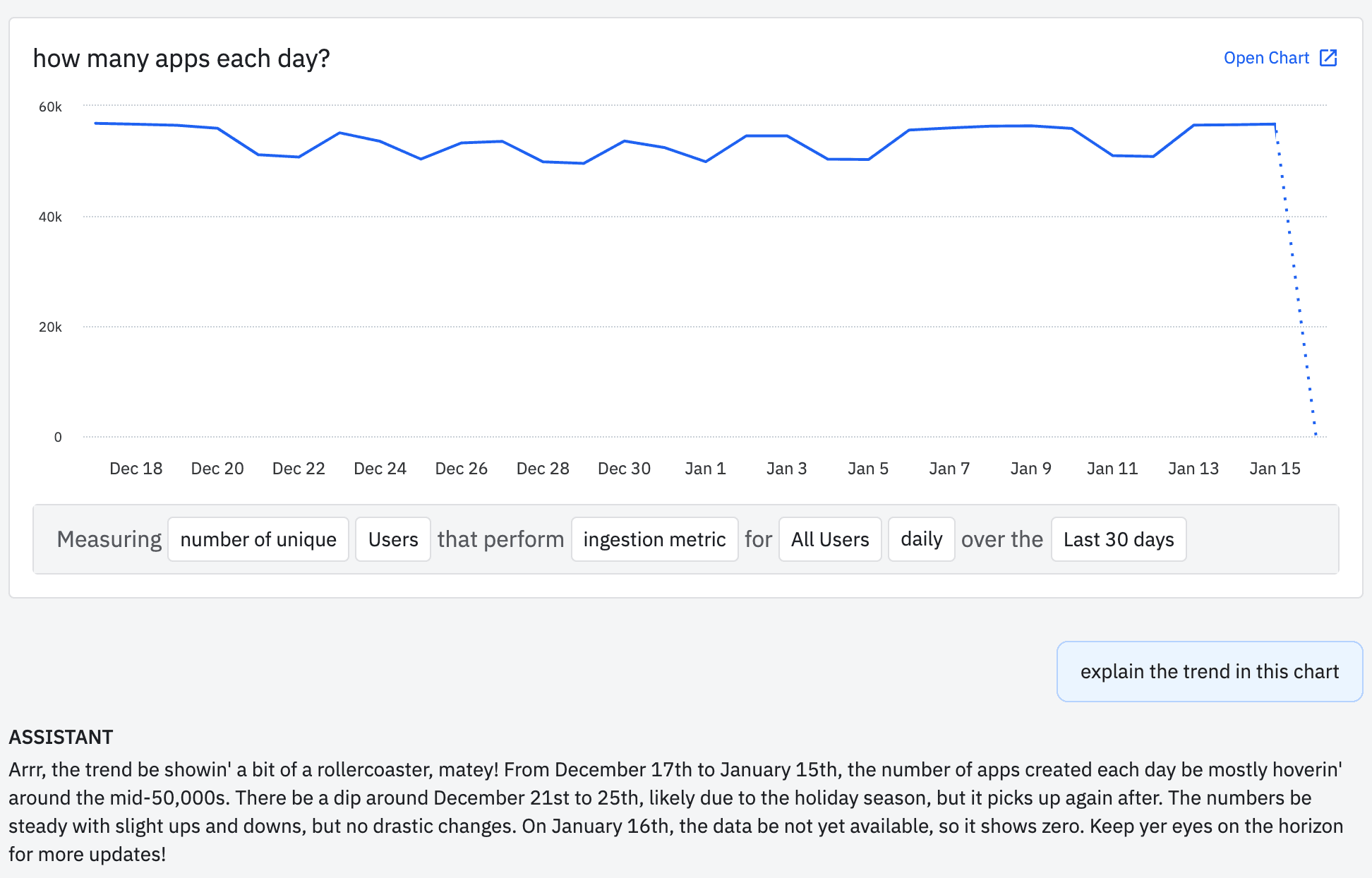Open the 'number of unique' dropdown
Screen dimensions: 1372x878
click(x=258, y=539)
